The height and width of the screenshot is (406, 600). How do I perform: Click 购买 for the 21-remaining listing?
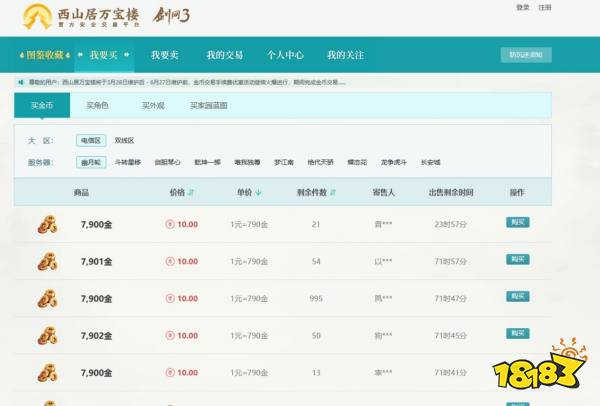[x=518, y=222]
